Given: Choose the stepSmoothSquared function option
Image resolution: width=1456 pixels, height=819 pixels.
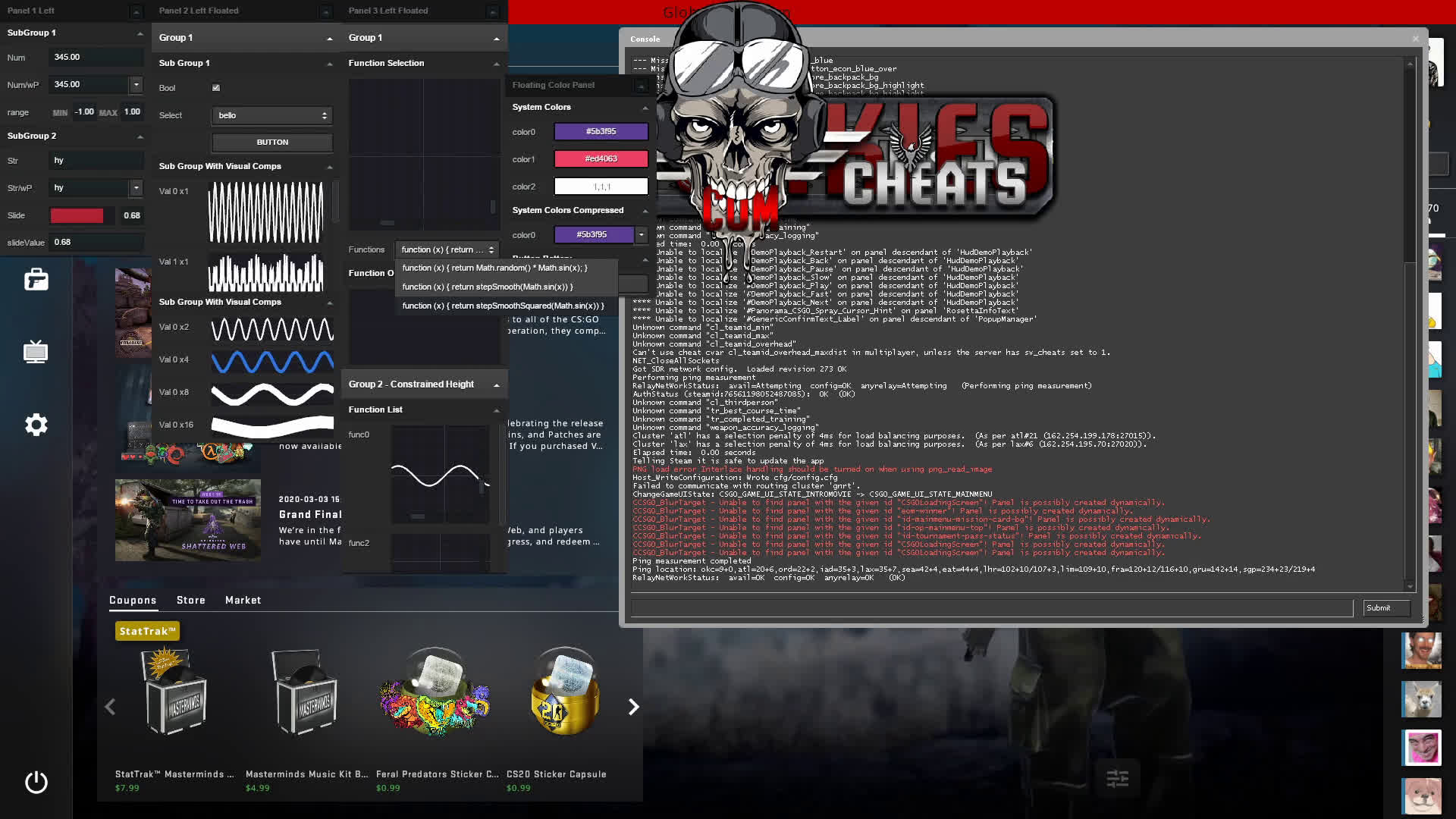Looking at the screenshot, I should pyautogui.click(x=506, y=306).
